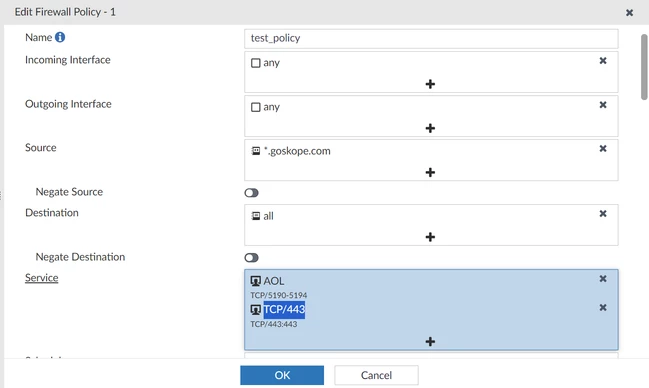Click the TCP/443:443 port text
Screen dimensions: 649x388
[274, 324]
